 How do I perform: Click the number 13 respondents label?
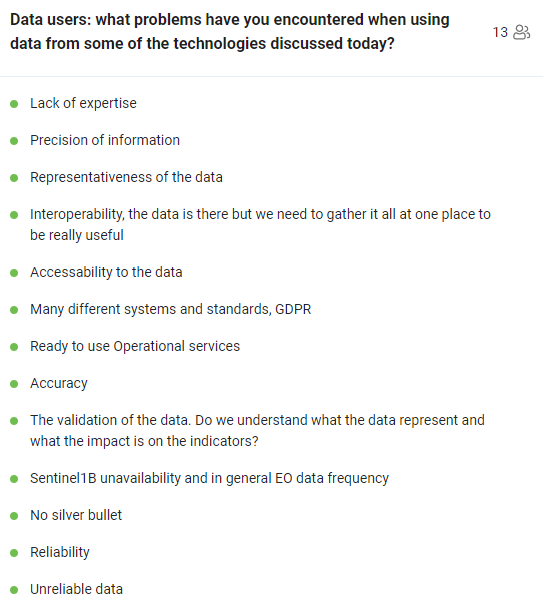[x=500, y=32]
